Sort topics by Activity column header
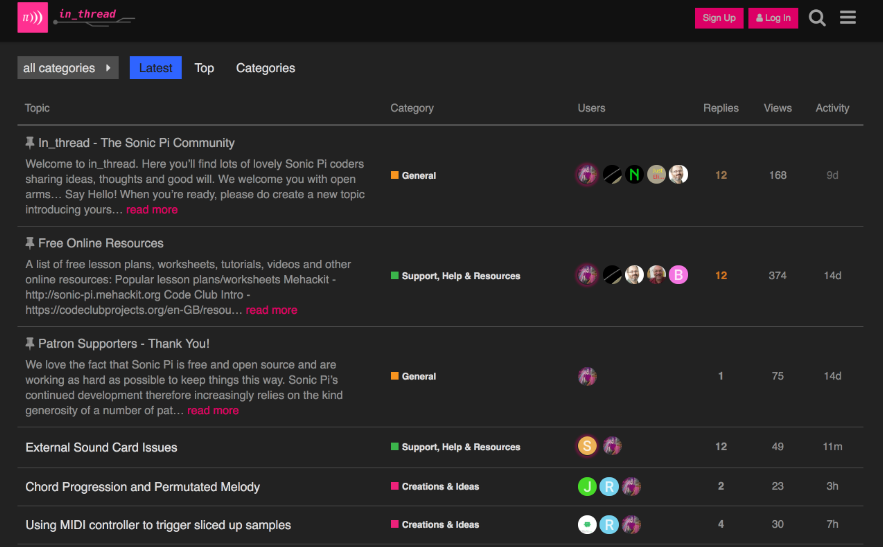This screenshot has height=547, width=883. [832, 108]
